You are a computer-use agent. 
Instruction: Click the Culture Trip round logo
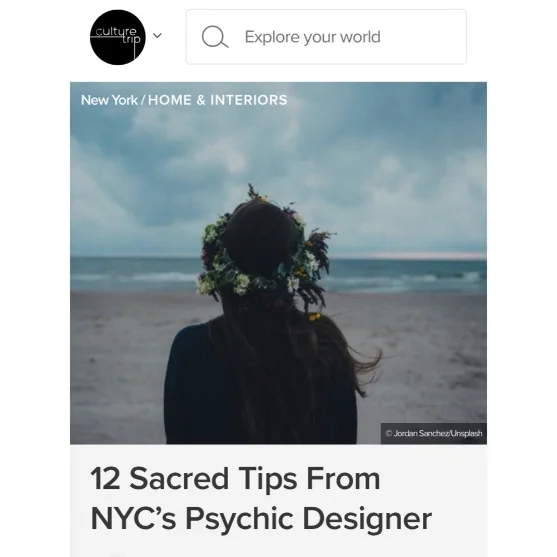118,37
